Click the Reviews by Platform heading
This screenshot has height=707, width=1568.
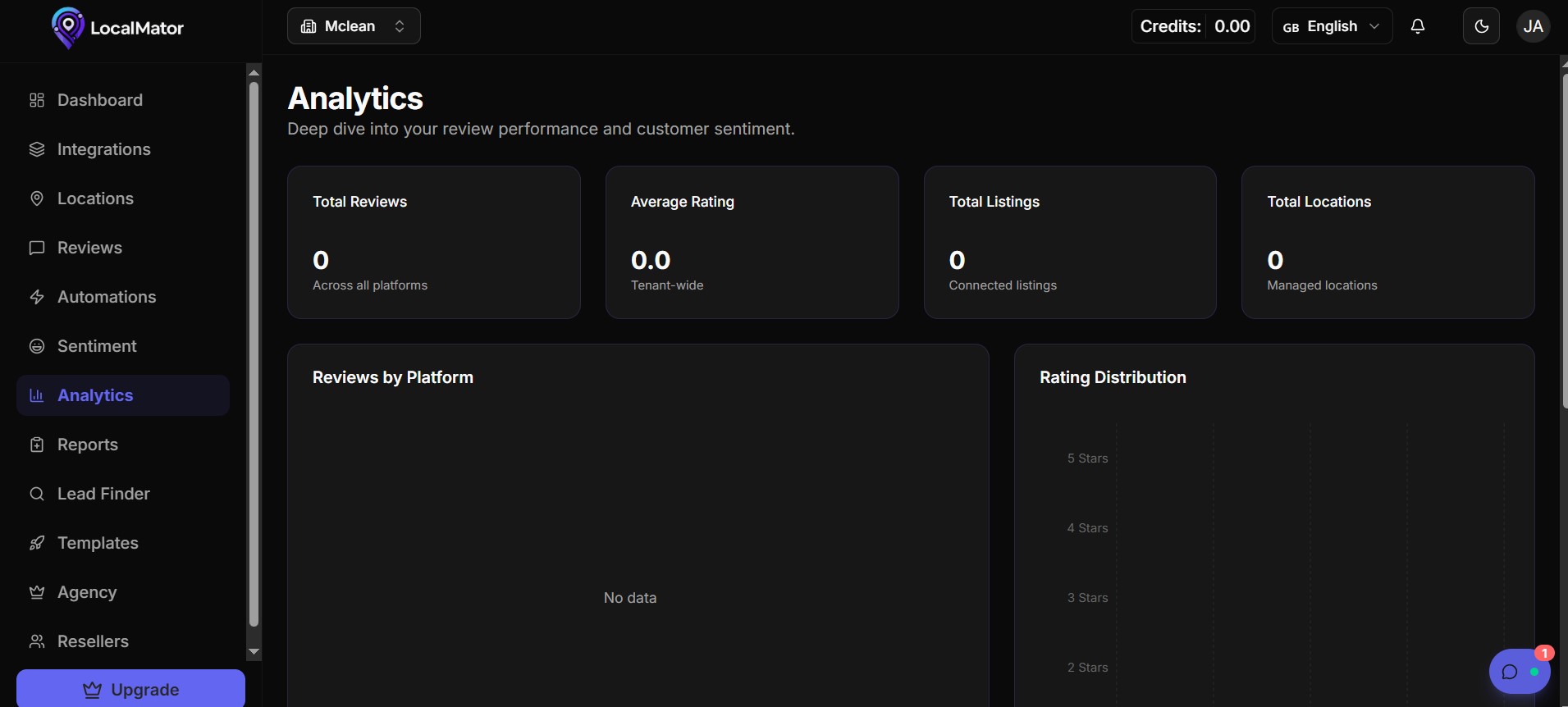[x=393, y=377]
